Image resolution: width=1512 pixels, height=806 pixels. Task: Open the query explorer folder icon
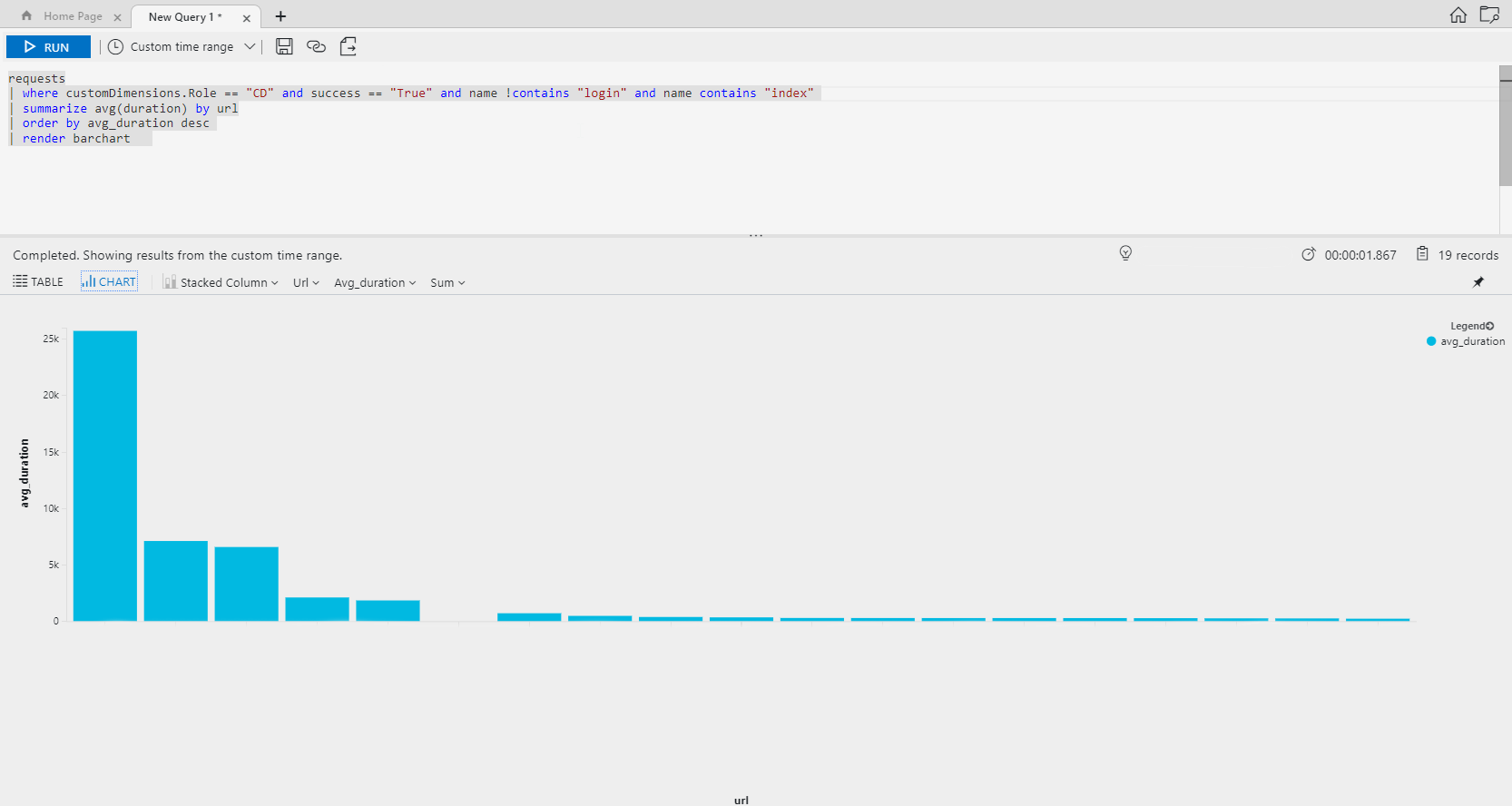pyautogui.click(x=1489, y=15)
